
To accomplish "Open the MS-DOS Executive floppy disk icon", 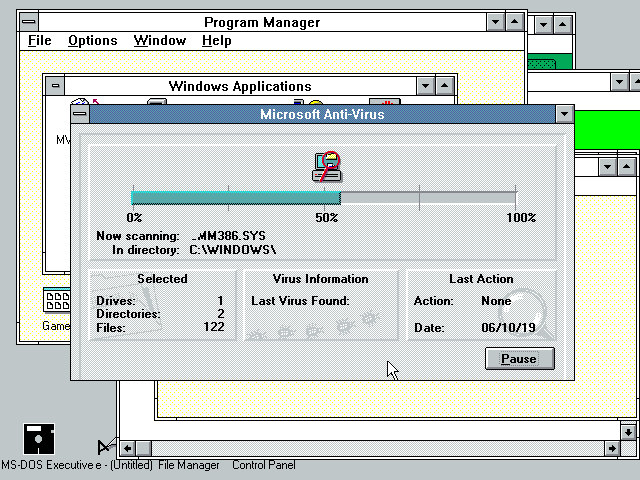I will click(39, 439).
